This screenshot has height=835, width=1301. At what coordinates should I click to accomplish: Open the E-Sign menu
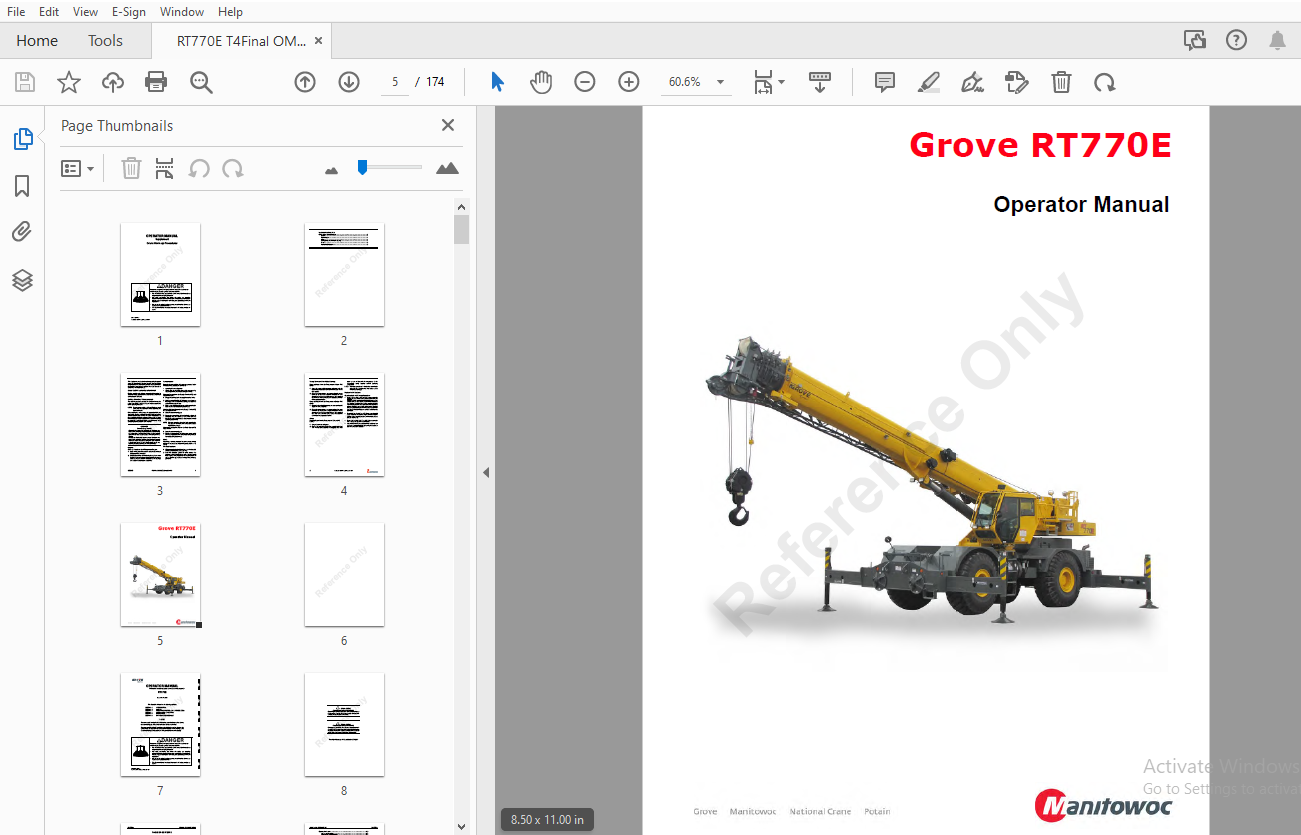128,11
